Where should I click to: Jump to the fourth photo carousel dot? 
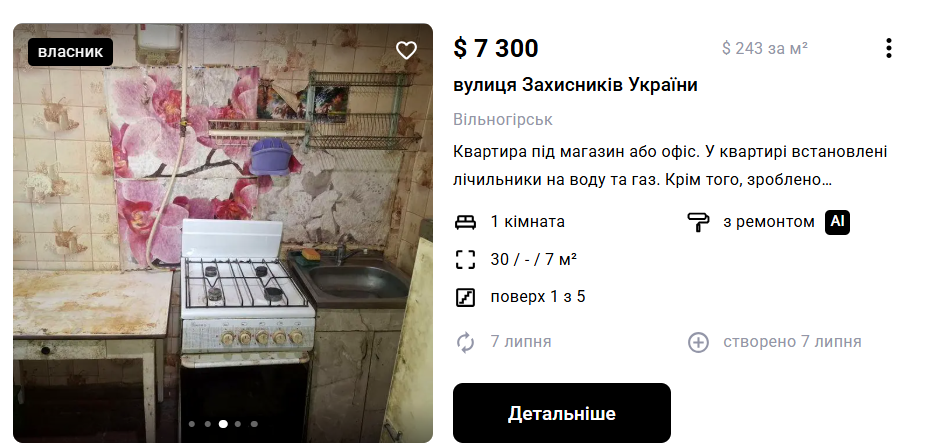pyautogui.click(x=238, y=424)
